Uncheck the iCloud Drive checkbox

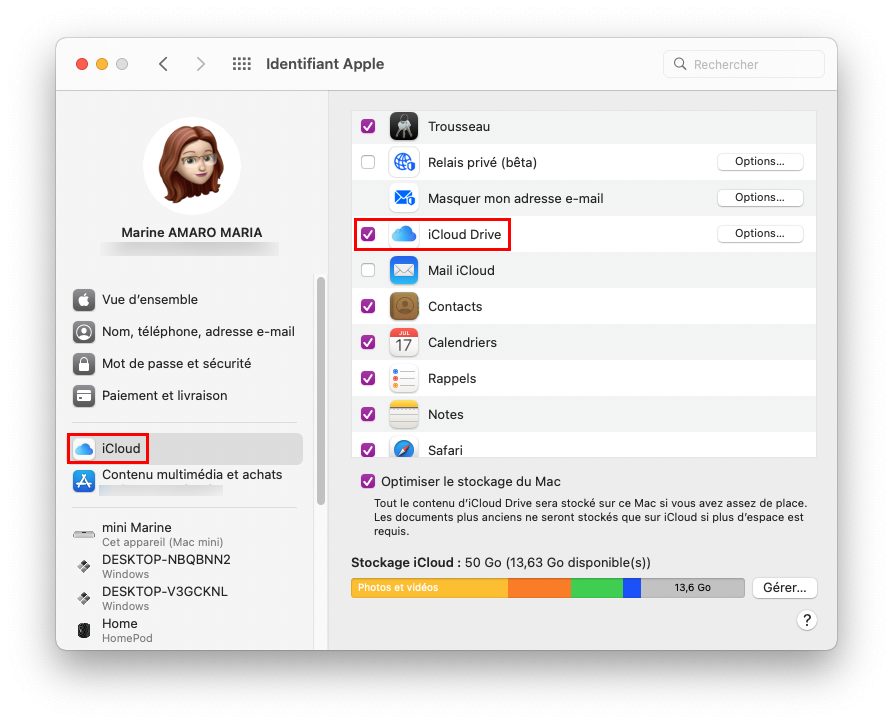(368, 234)
